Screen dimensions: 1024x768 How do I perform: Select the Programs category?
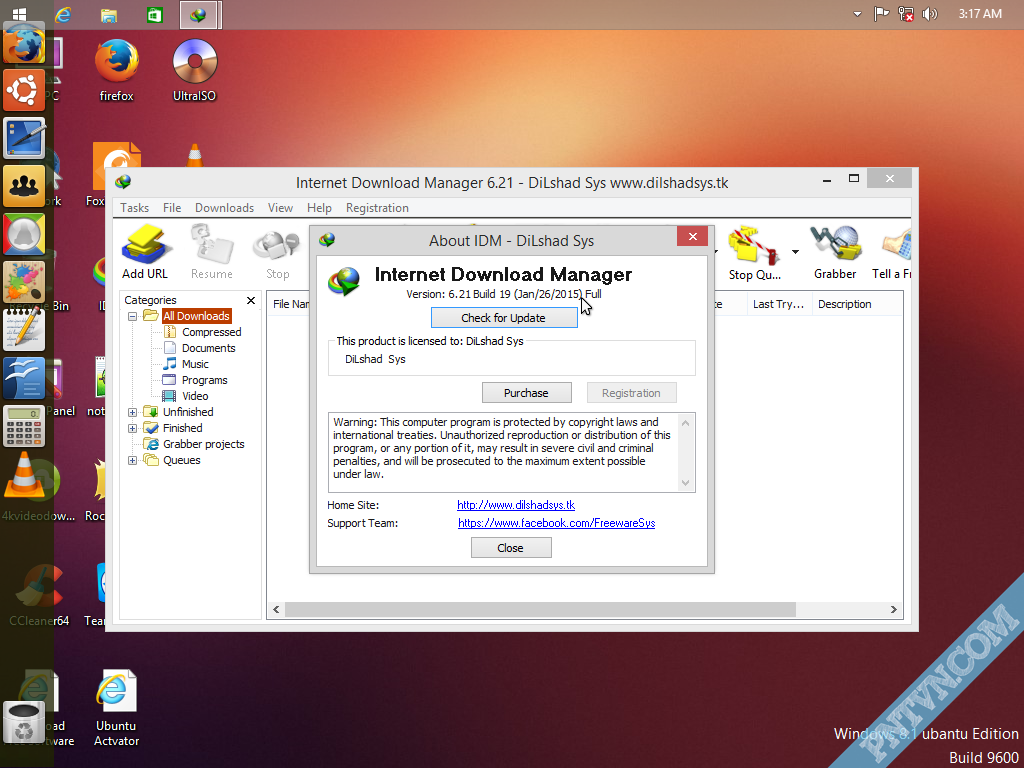point(204,380)
